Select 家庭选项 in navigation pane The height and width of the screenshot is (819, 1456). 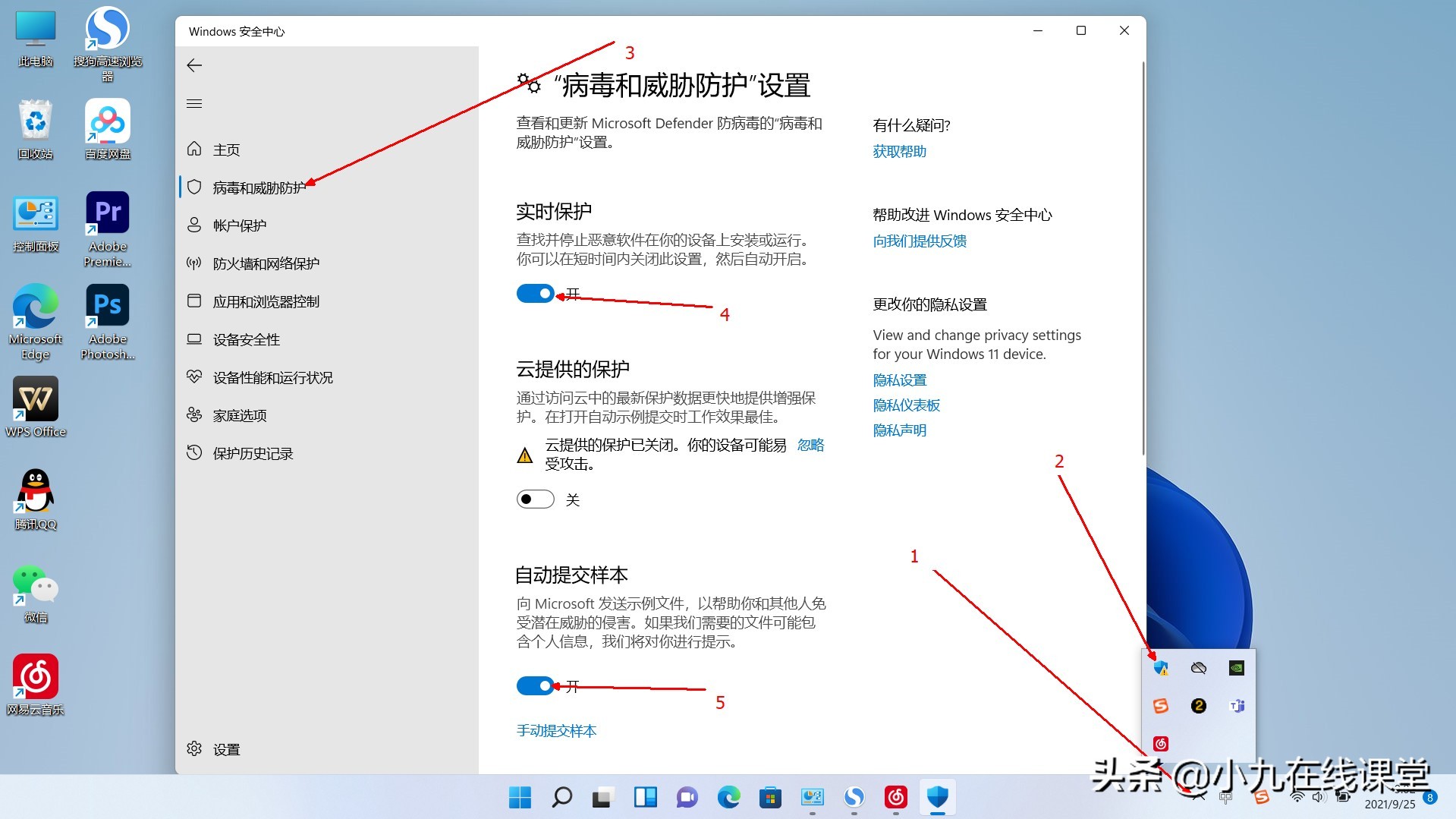[237, 414]
